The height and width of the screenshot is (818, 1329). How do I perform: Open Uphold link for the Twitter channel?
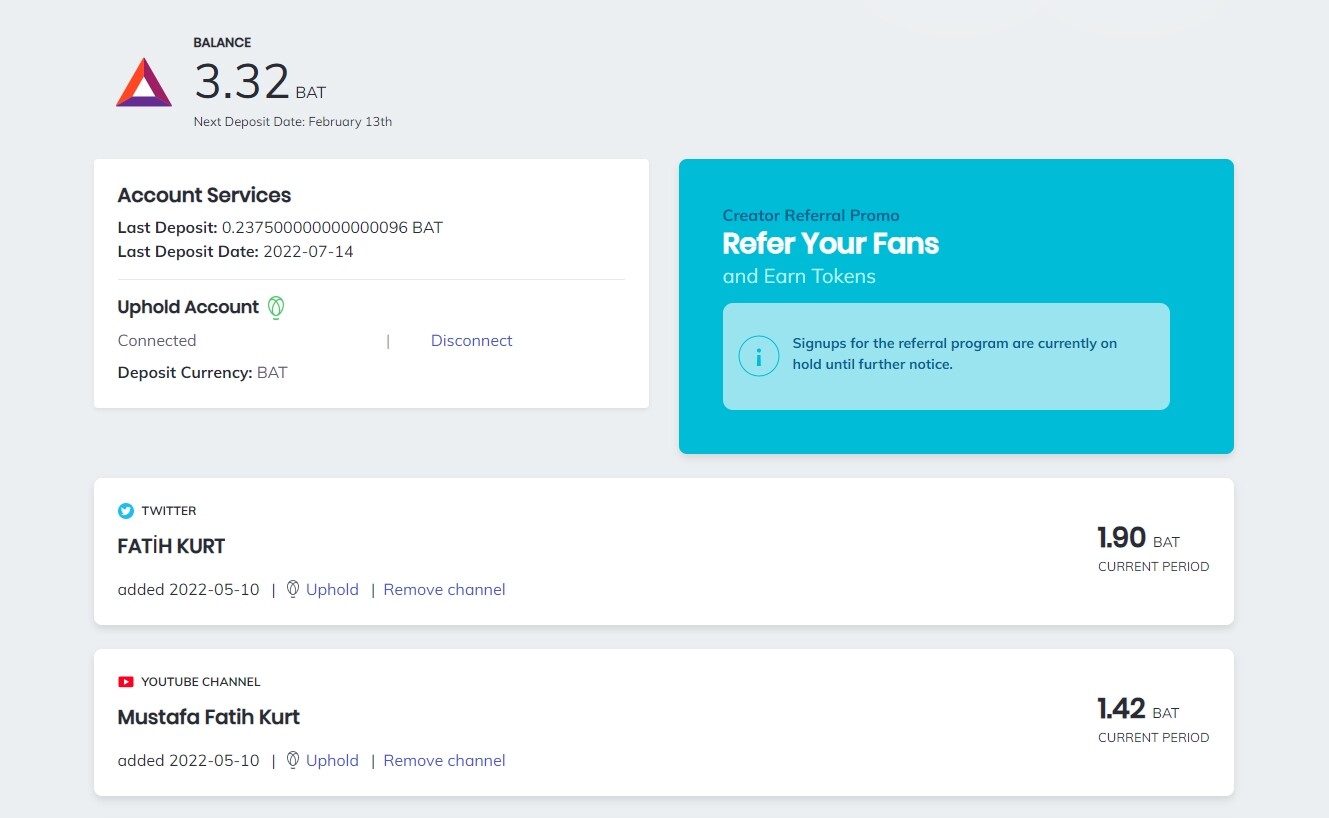pyautogui.click(x=332, y=590)
